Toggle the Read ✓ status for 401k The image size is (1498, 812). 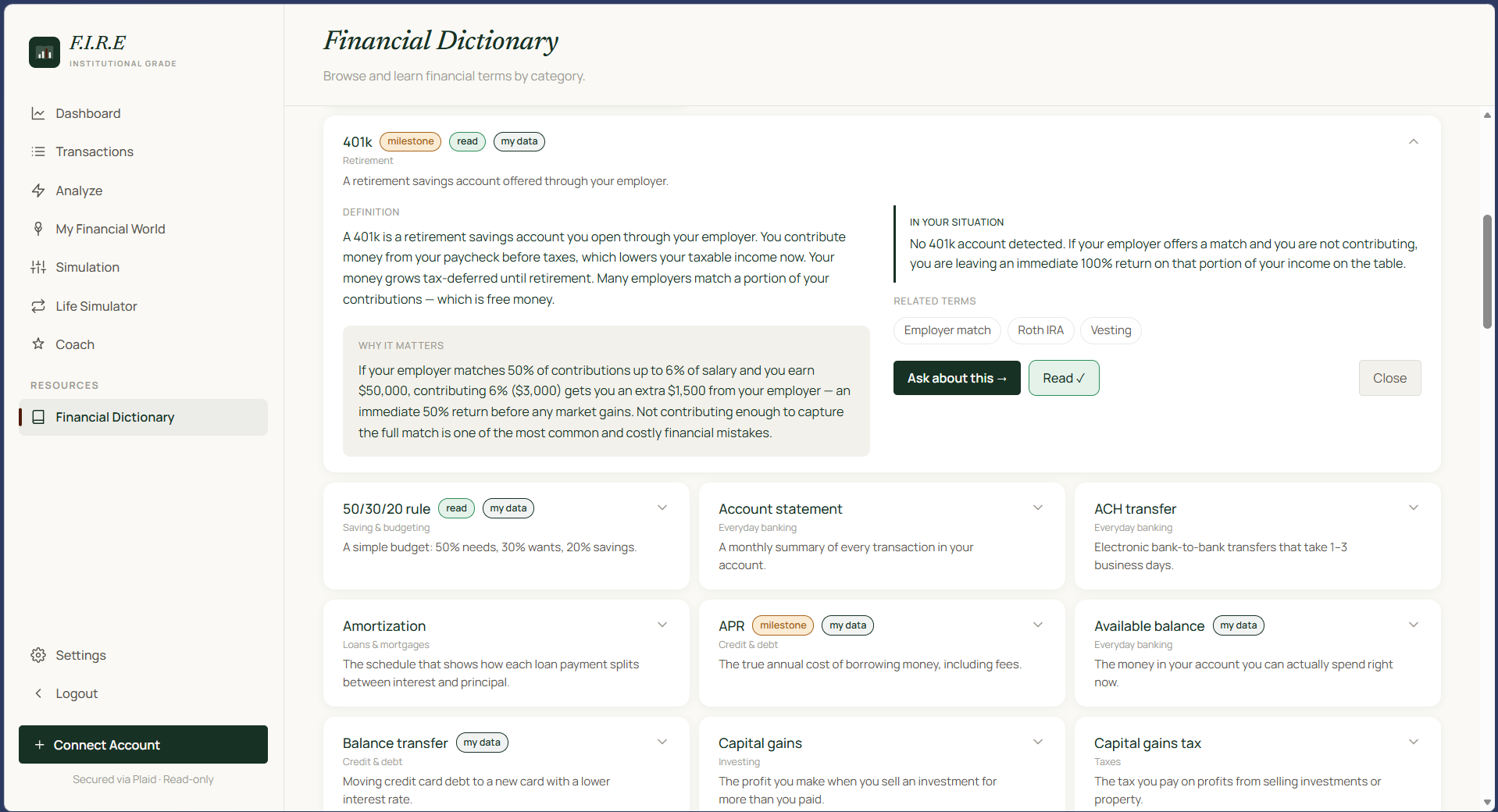click(1064, 378)
